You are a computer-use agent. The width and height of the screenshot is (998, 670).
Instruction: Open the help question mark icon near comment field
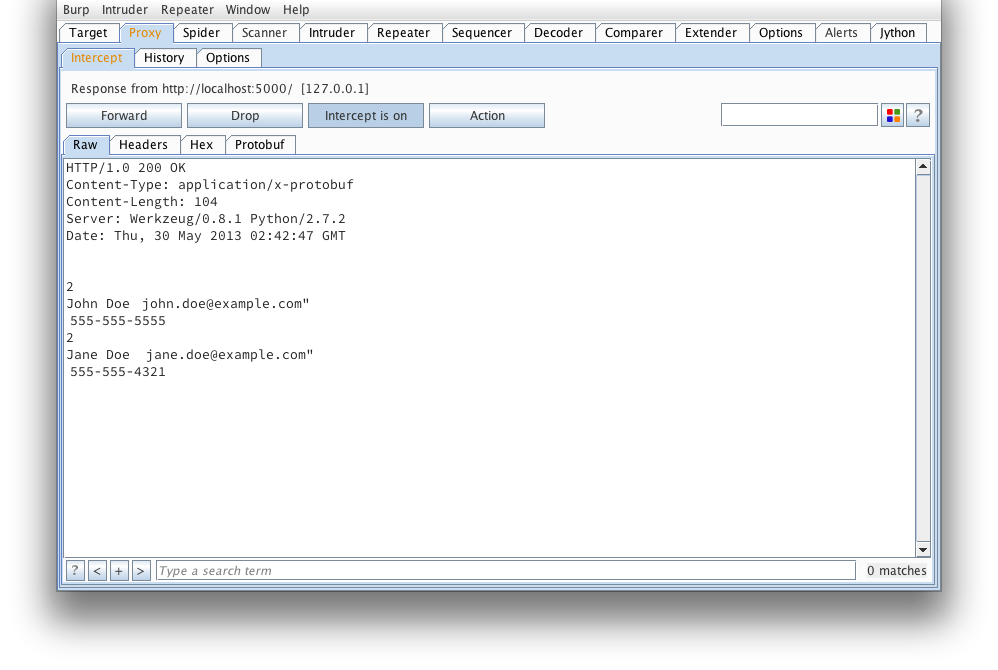918,116
